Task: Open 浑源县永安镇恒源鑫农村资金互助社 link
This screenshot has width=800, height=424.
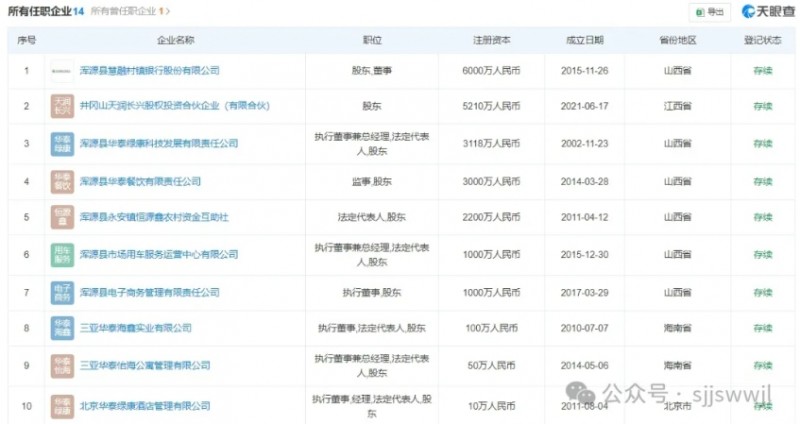Action: [x=154, y=217]
